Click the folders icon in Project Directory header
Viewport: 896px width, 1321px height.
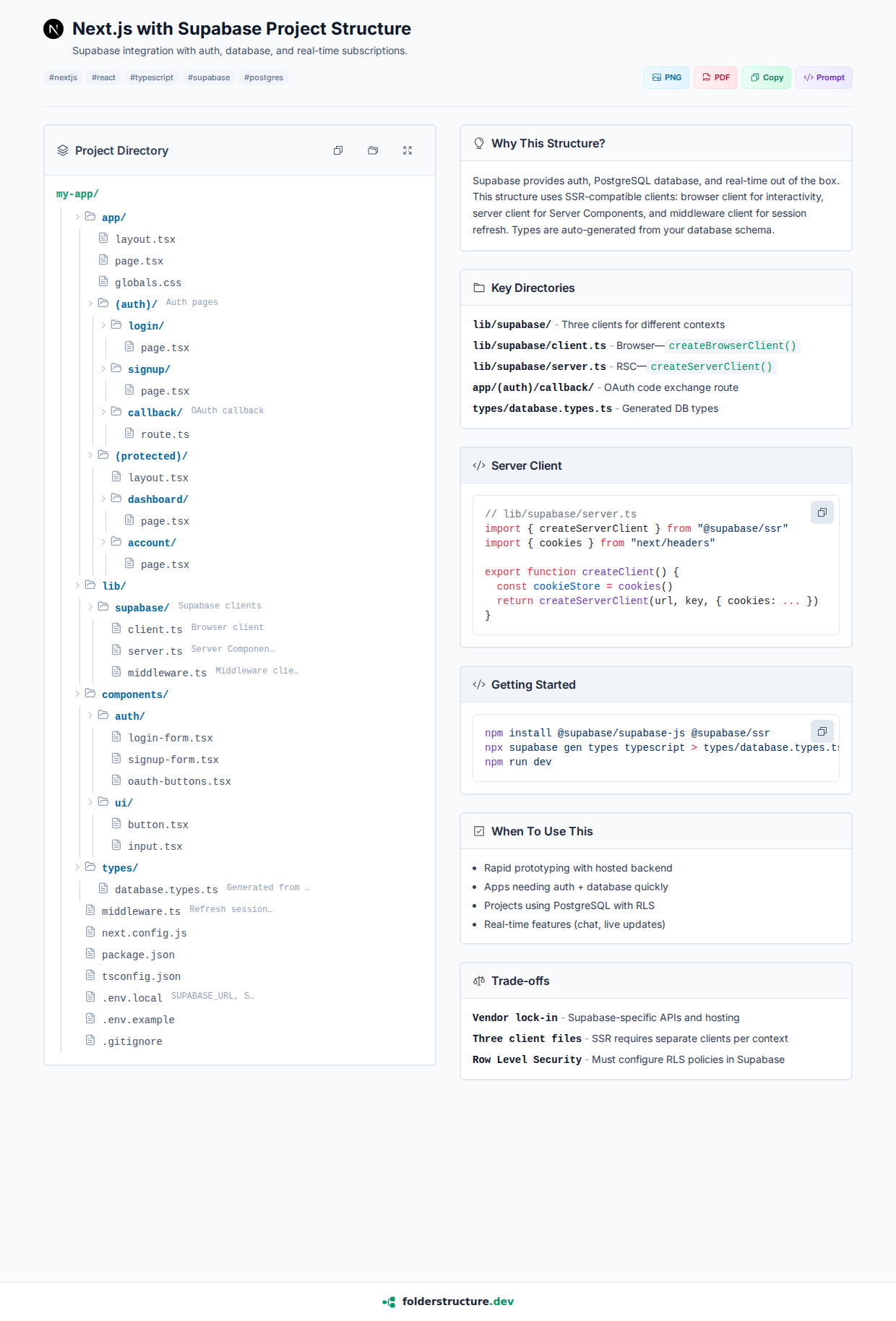[x=373, y=150]
